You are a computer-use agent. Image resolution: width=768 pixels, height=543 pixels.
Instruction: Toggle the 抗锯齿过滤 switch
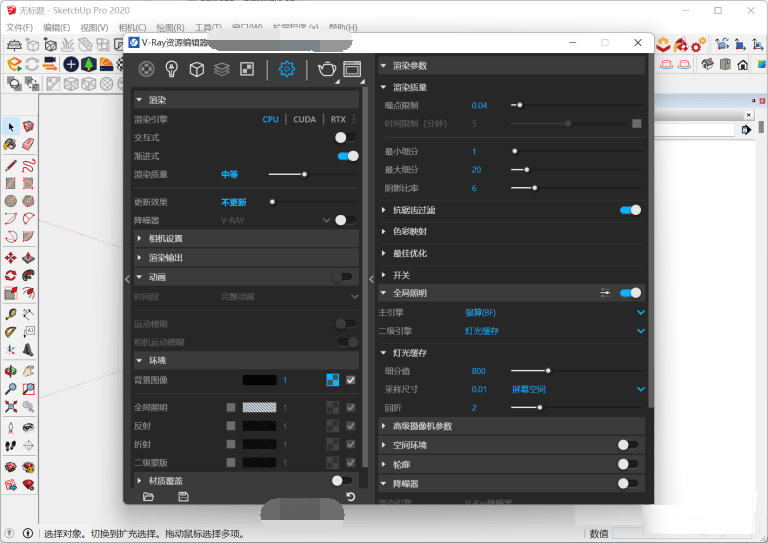(630, 210)
